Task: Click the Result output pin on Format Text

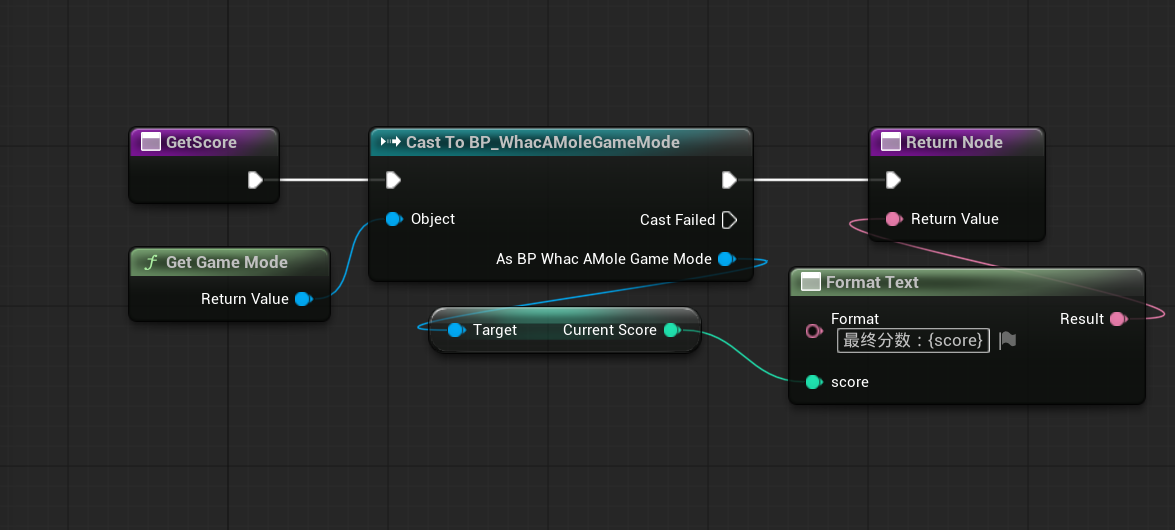Action: click(x=1118, y=319)
